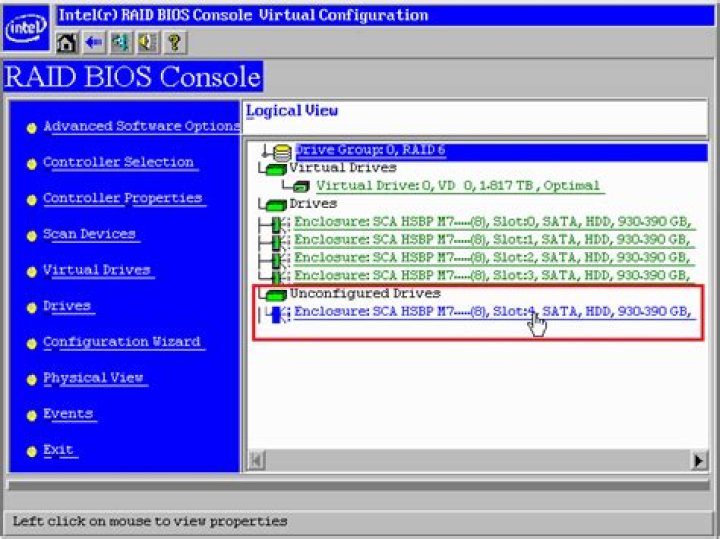This screenshot has width=720, height=539.
Task: Click the Drive Group 0 cylinder icon
Action: [x=282, y=152]
